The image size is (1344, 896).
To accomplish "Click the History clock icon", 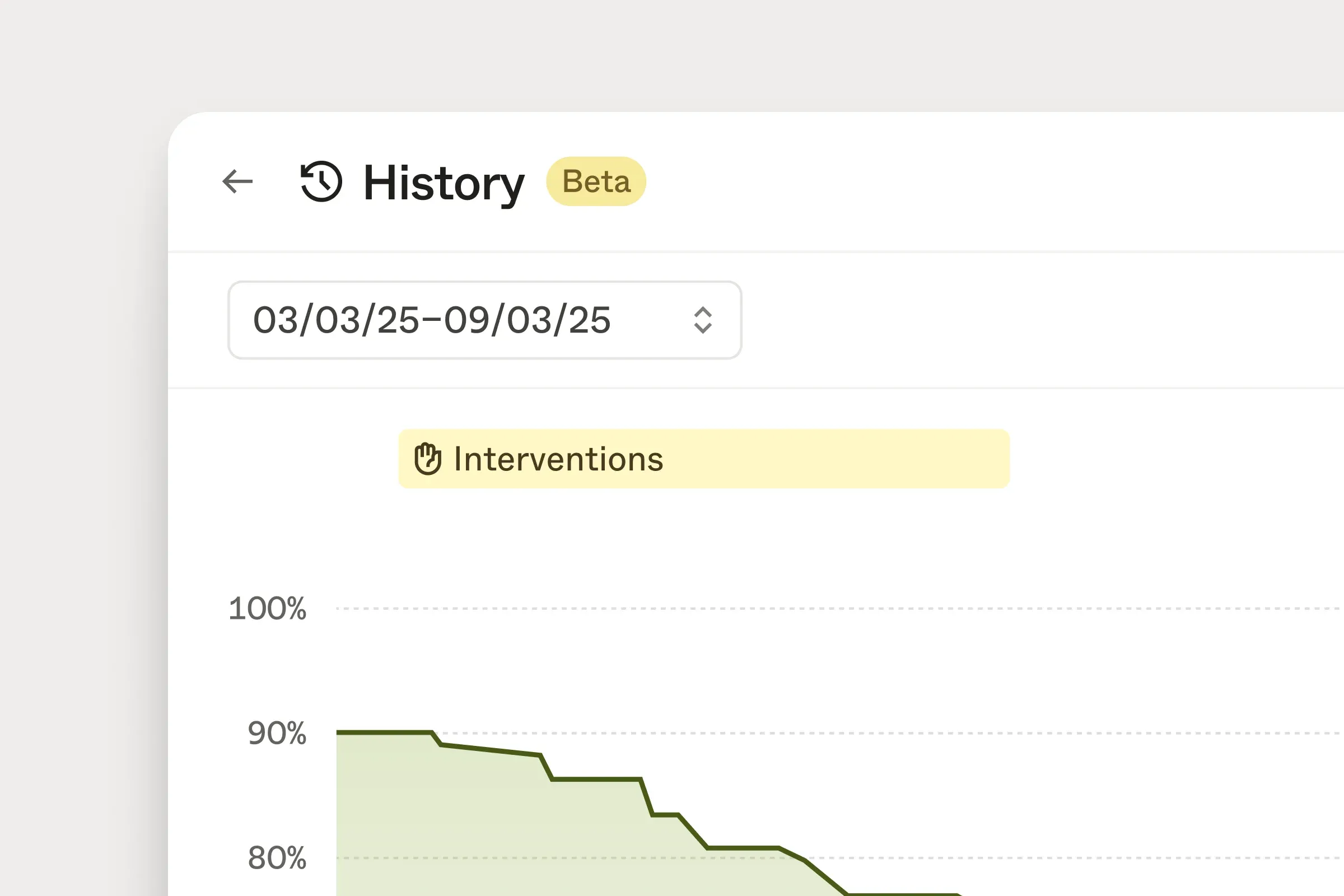I will pos(321,181).
